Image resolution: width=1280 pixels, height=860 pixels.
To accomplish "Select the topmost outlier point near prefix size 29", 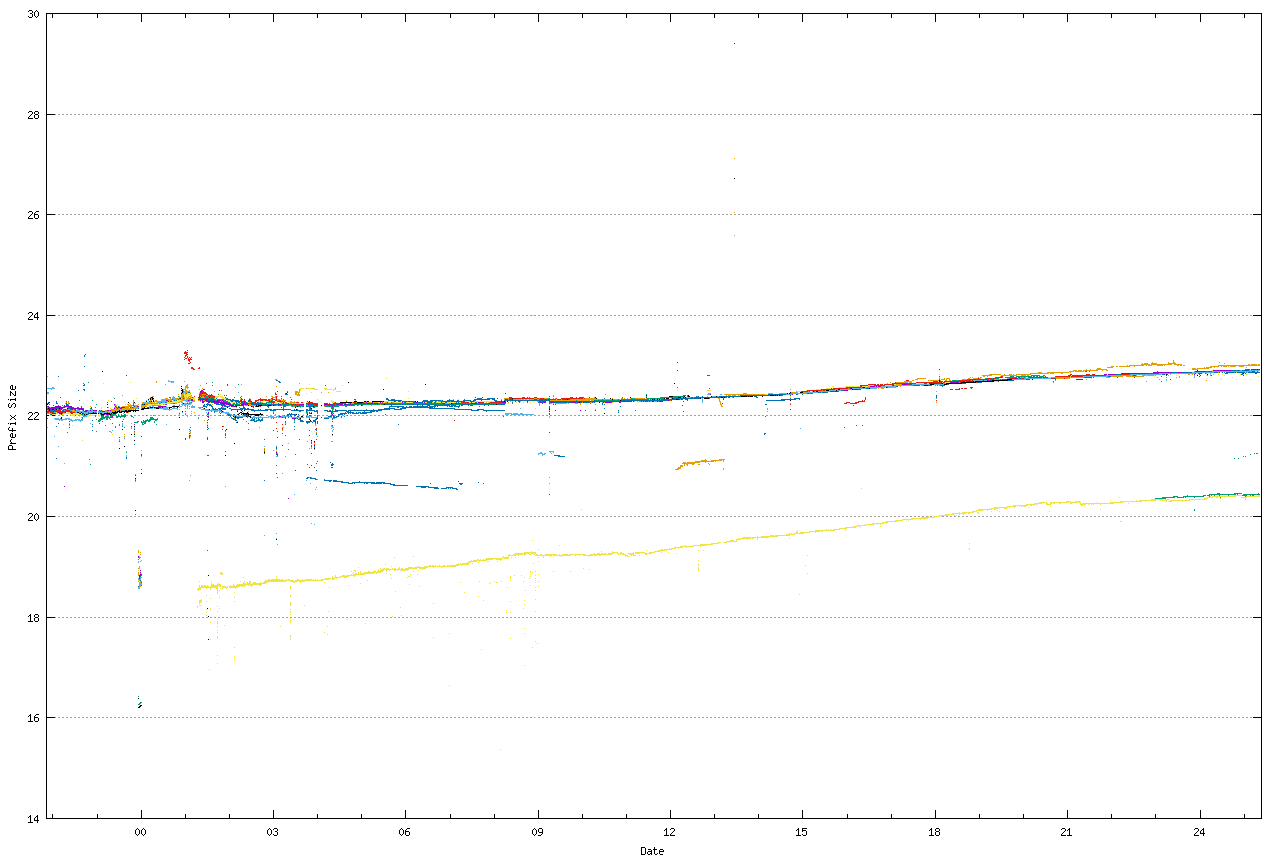I will point(734,43).
